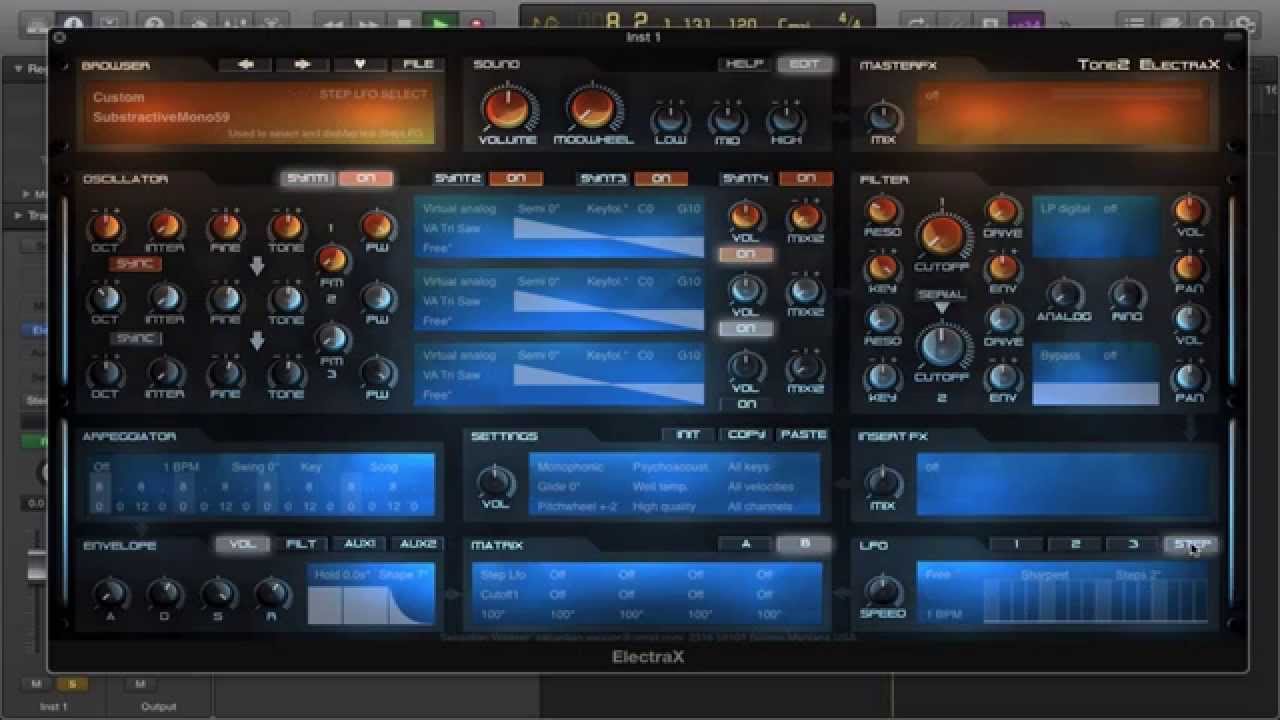The width and height of the screenshot is (1280, 720).
Task: Click COPY in Settings section
Action: 746,434
